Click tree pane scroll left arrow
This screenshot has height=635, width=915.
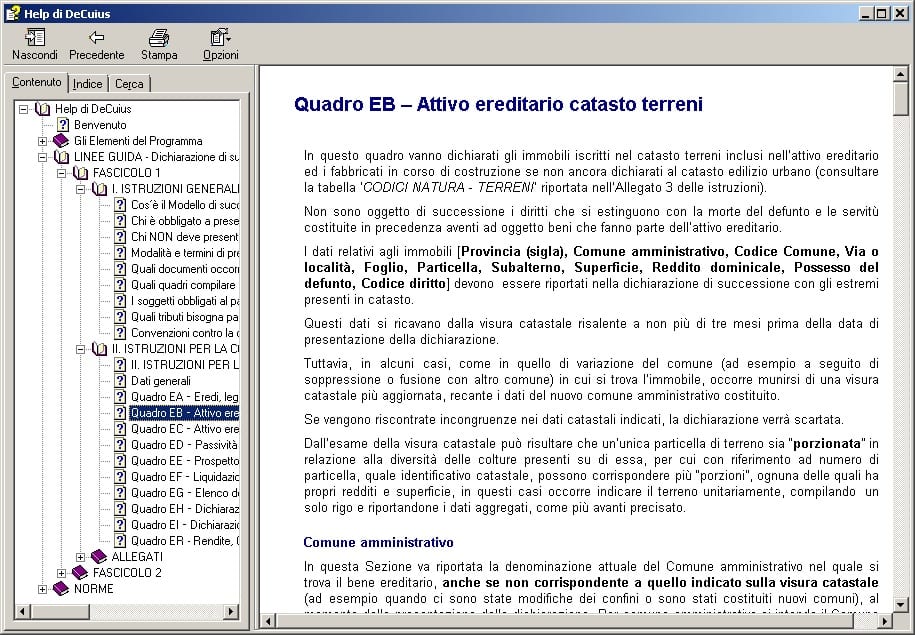tap(23, 612)
